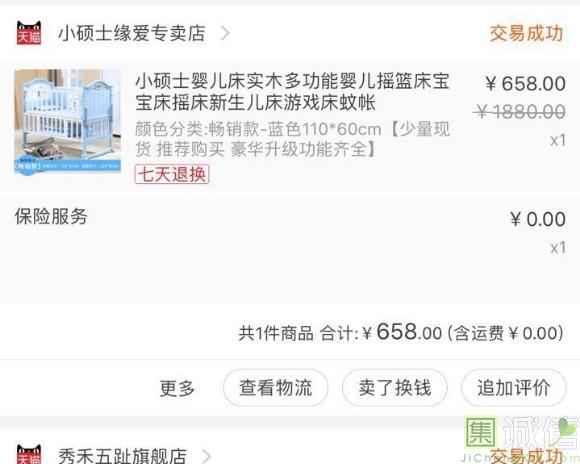Select the 颜色分类 畅销款-蓝色 variant text
580x464 pixels.
293,139
